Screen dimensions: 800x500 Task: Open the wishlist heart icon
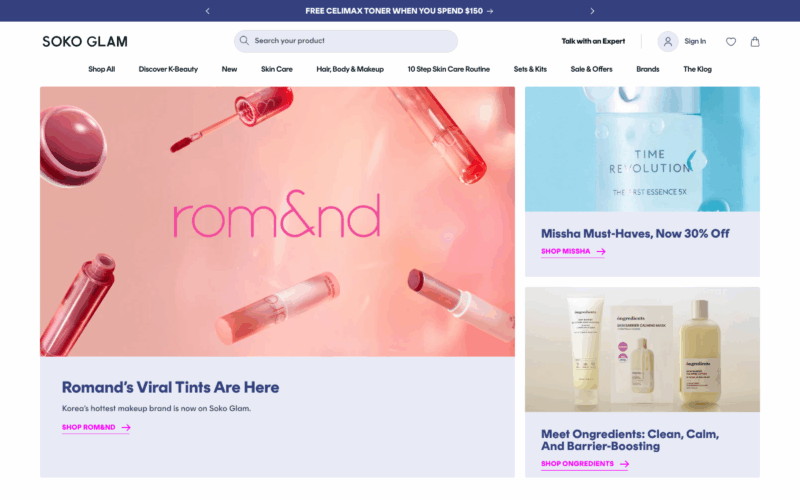point(731,42)
